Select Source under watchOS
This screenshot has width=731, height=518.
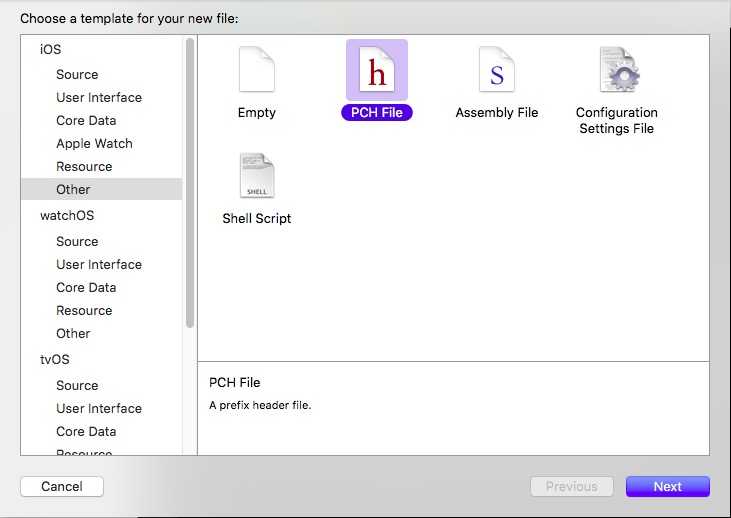coord(77,241)
